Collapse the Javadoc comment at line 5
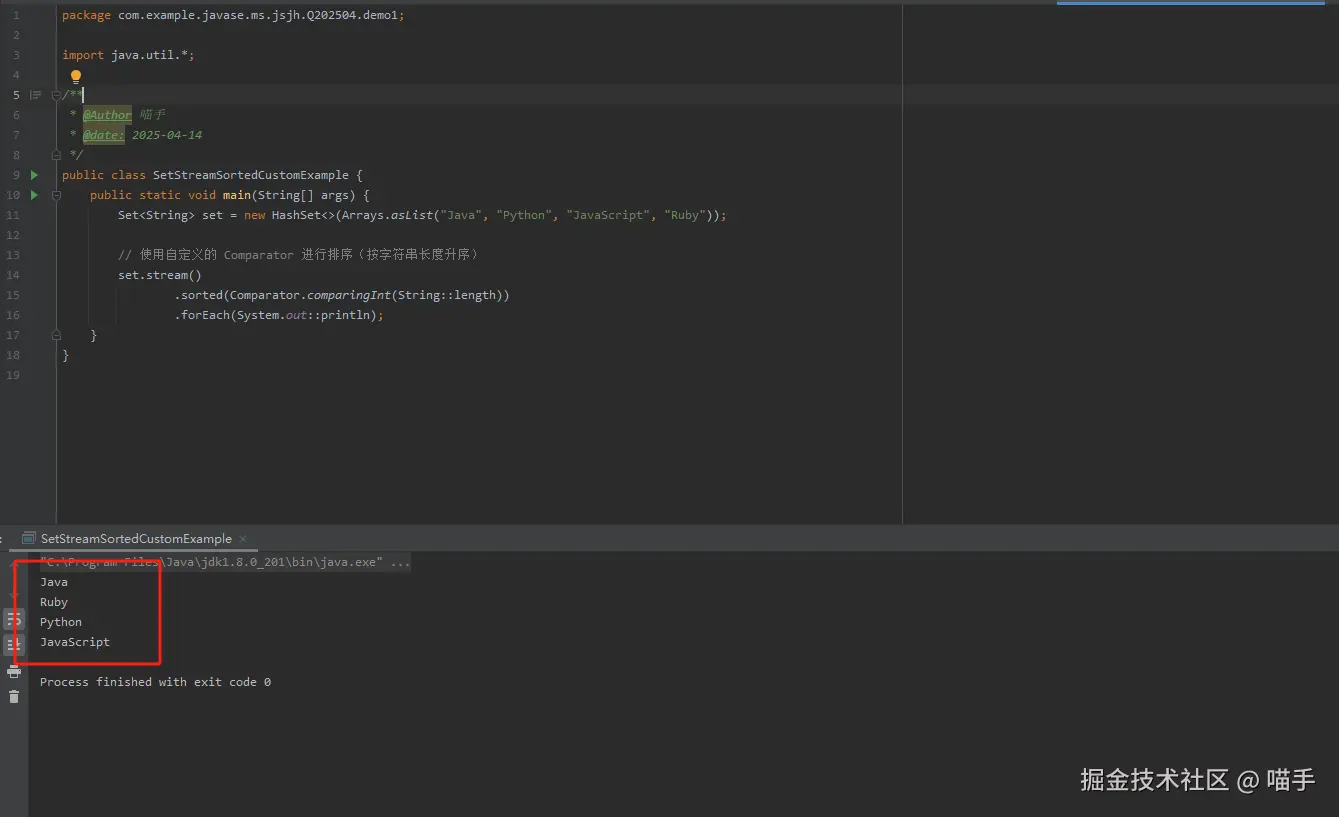 (56, 95)
